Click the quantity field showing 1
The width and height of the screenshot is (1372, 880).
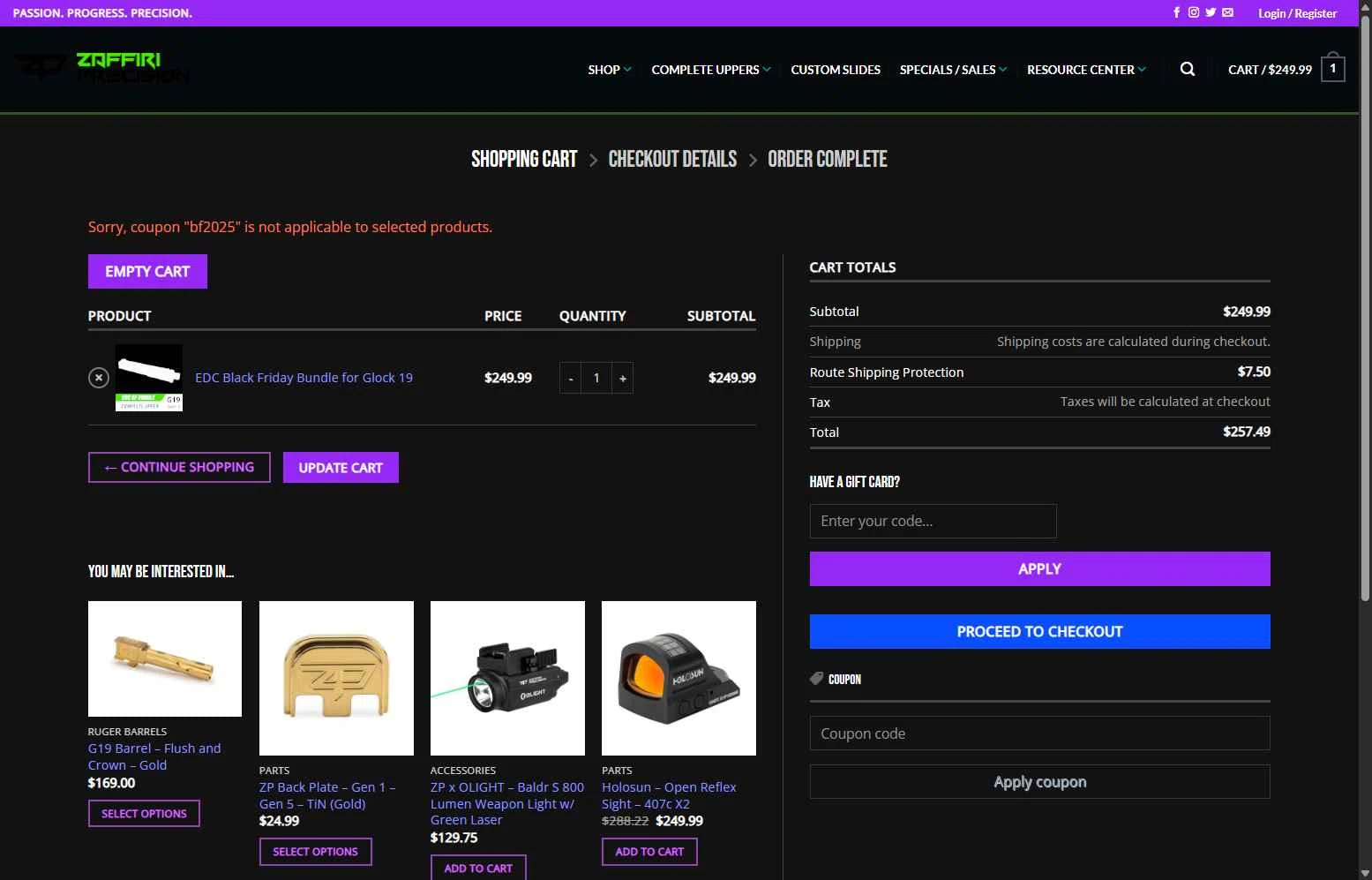[596, 378]
